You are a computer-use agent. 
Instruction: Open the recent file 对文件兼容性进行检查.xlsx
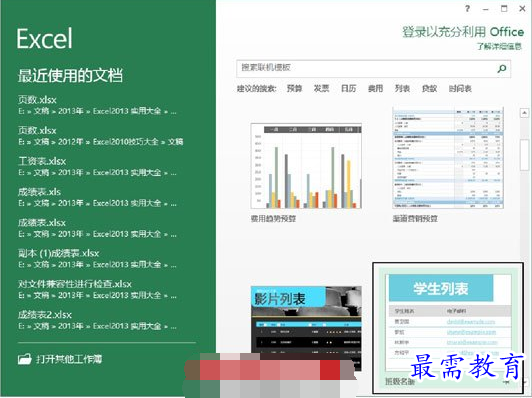pos(97,289)
